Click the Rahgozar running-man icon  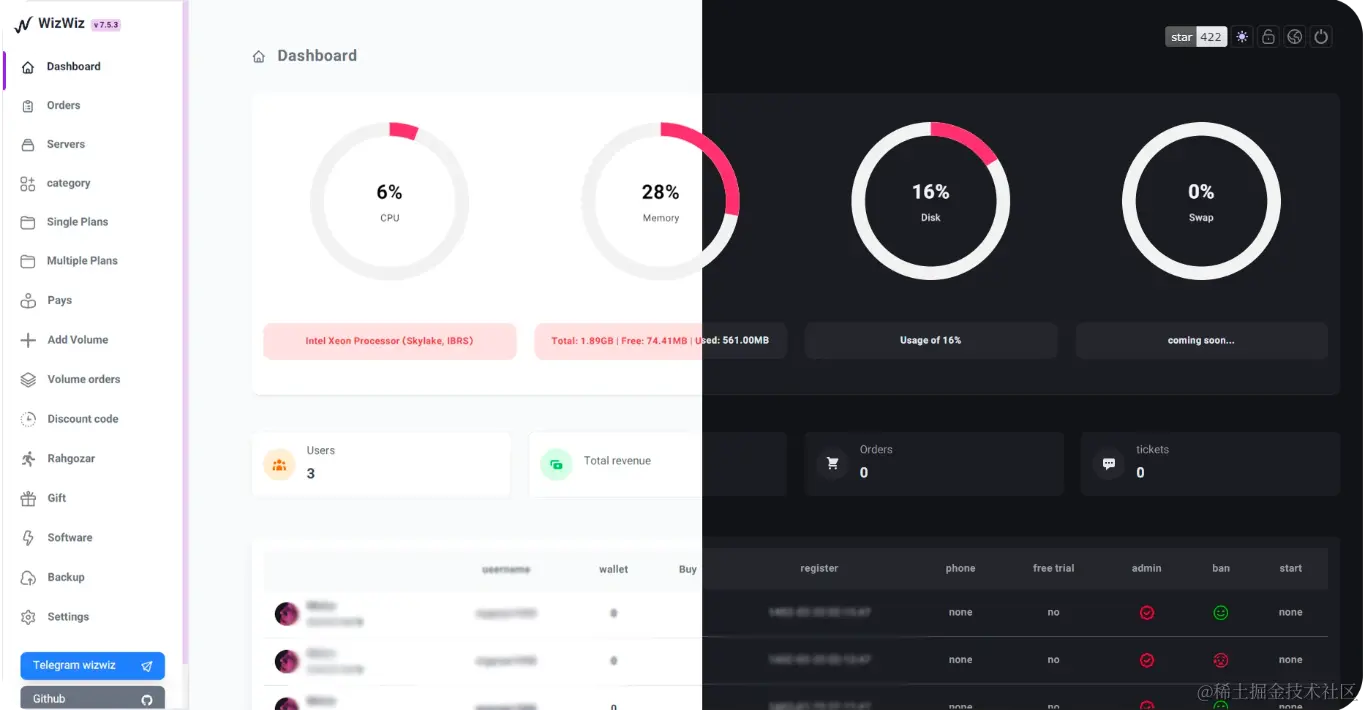[x=28, y=459]
